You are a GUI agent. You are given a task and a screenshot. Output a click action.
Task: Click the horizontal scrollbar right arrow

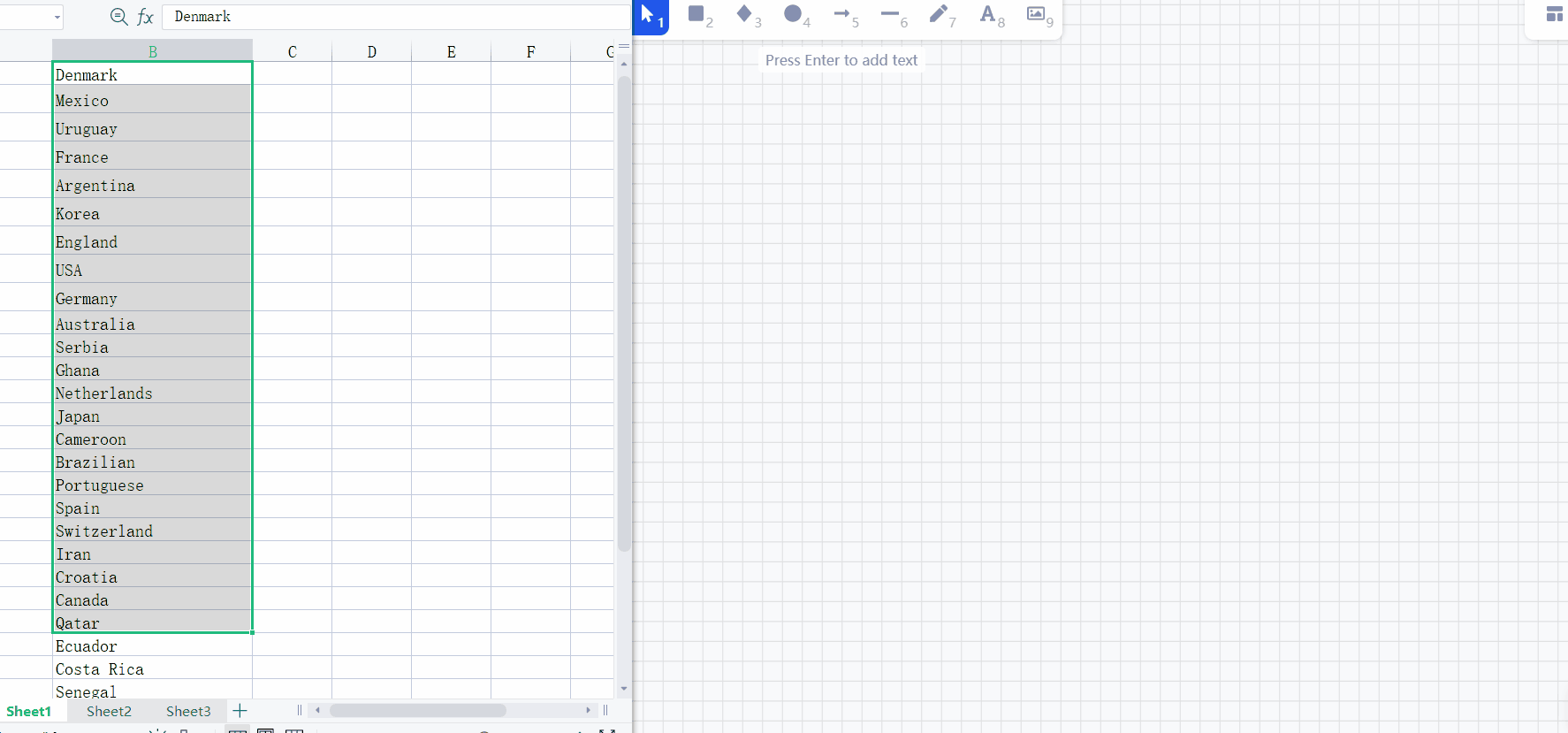[588, 710]
